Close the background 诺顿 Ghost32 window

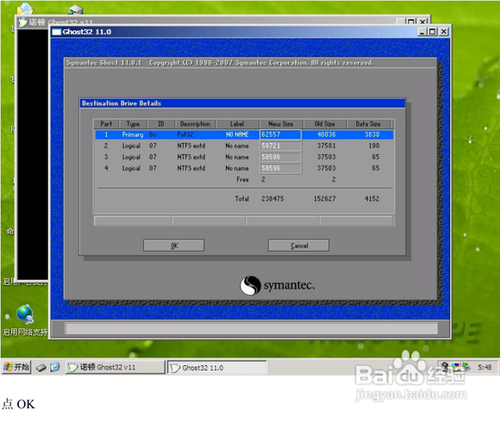coord(423,22)
